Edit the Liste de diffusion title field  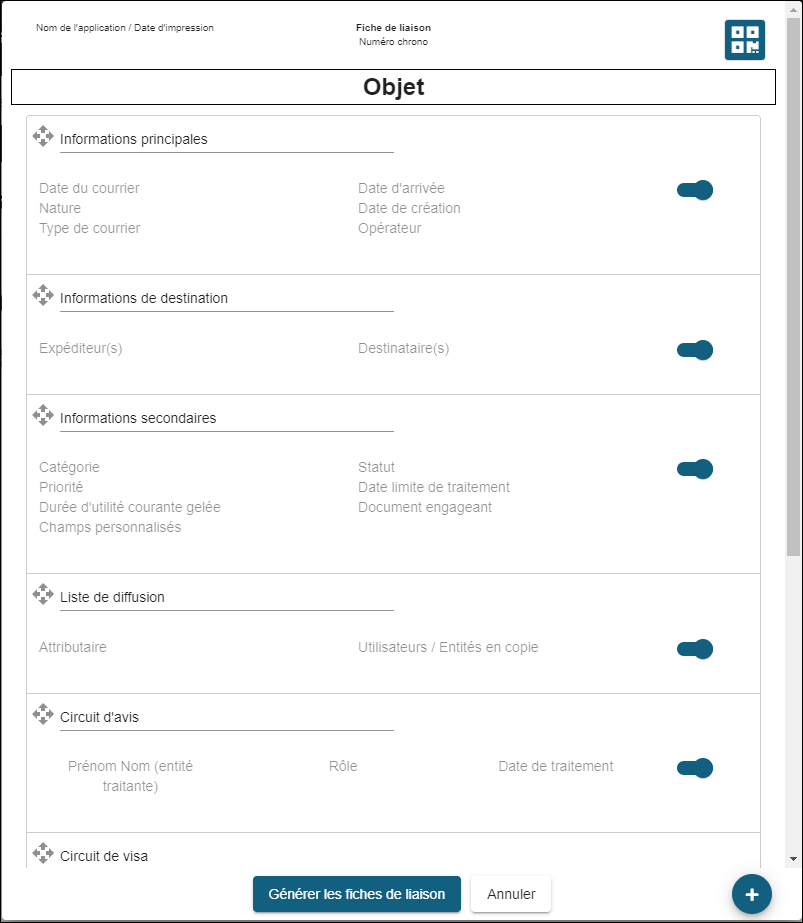point(226,598)
